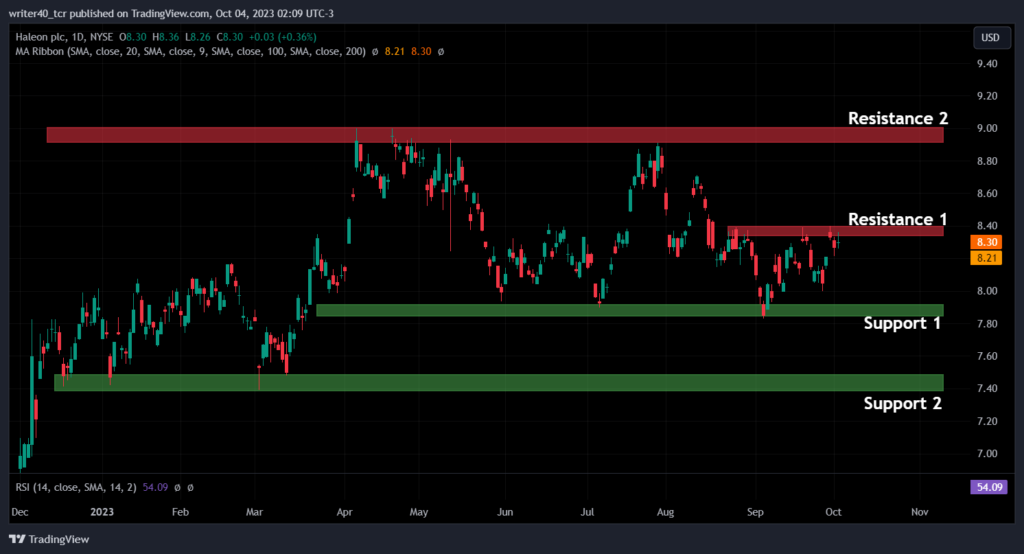This screenshot has width=1024, height=554.
Task: Click the 7.60 price axis label
Action: pyautogui.click(x=987, y=356)
